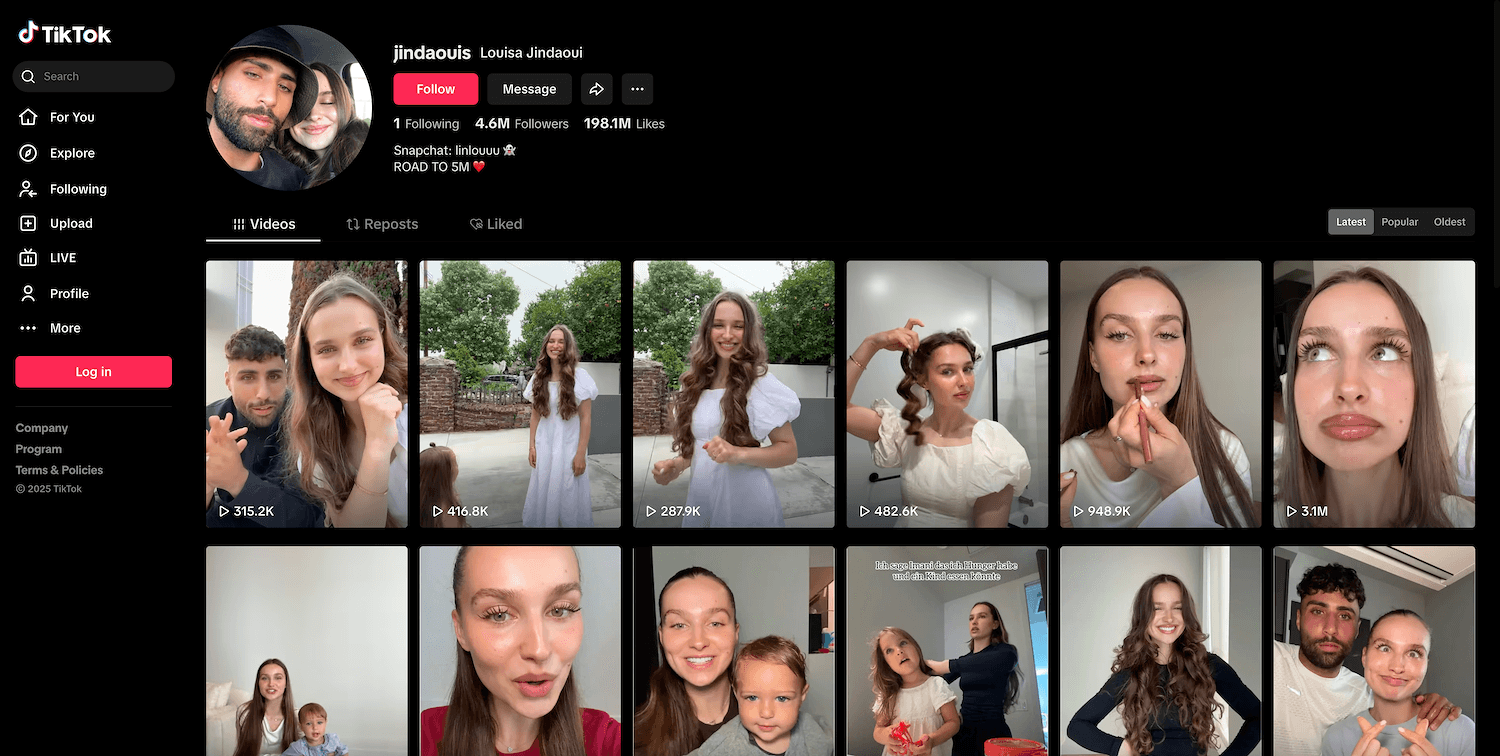Sort videos by Oldest
This screenshot has height=756, width=1500.
pos(1449,222)
